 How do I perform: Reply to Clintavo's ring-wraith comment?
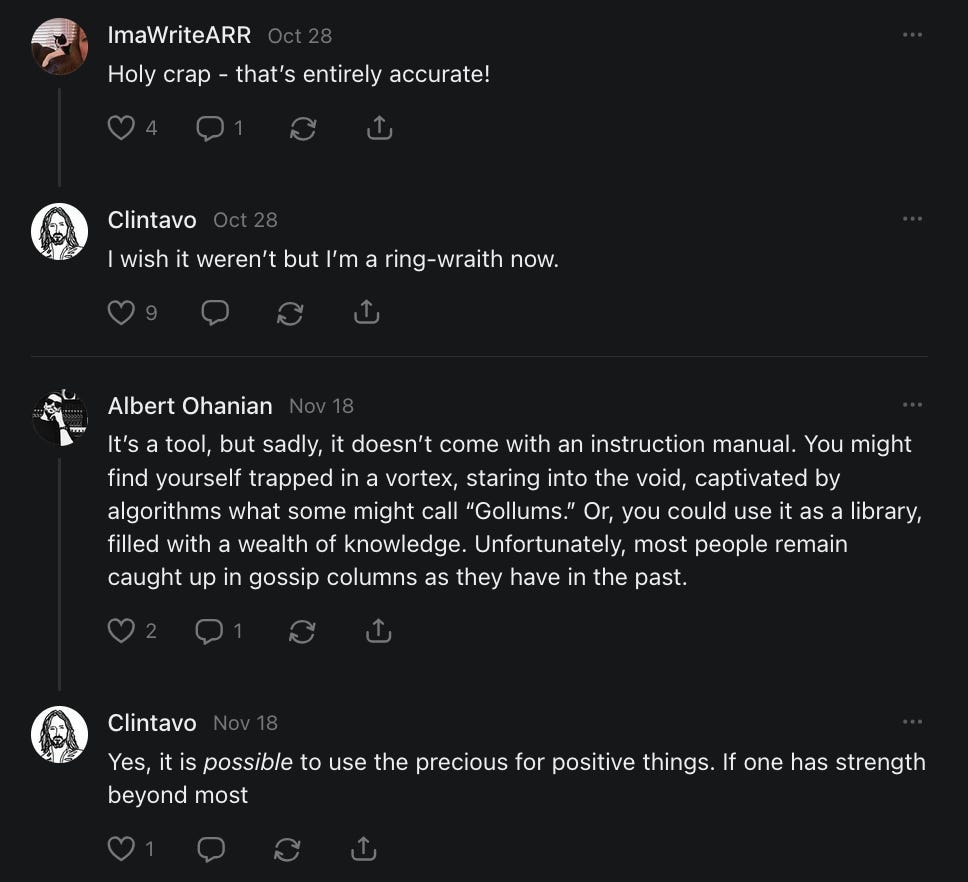click(x=215, y=313)
